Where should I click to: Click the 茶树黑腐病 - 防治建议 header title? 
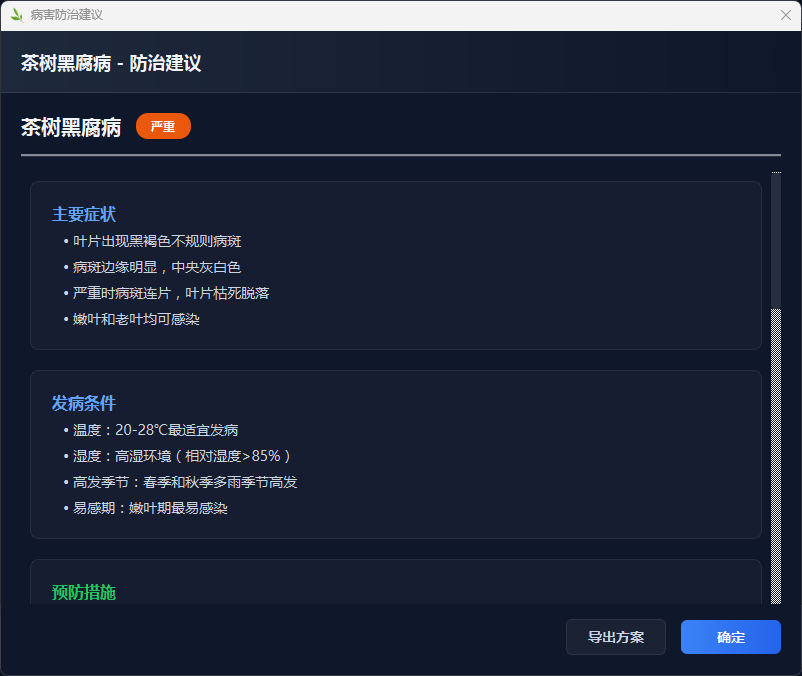[111, 63]
